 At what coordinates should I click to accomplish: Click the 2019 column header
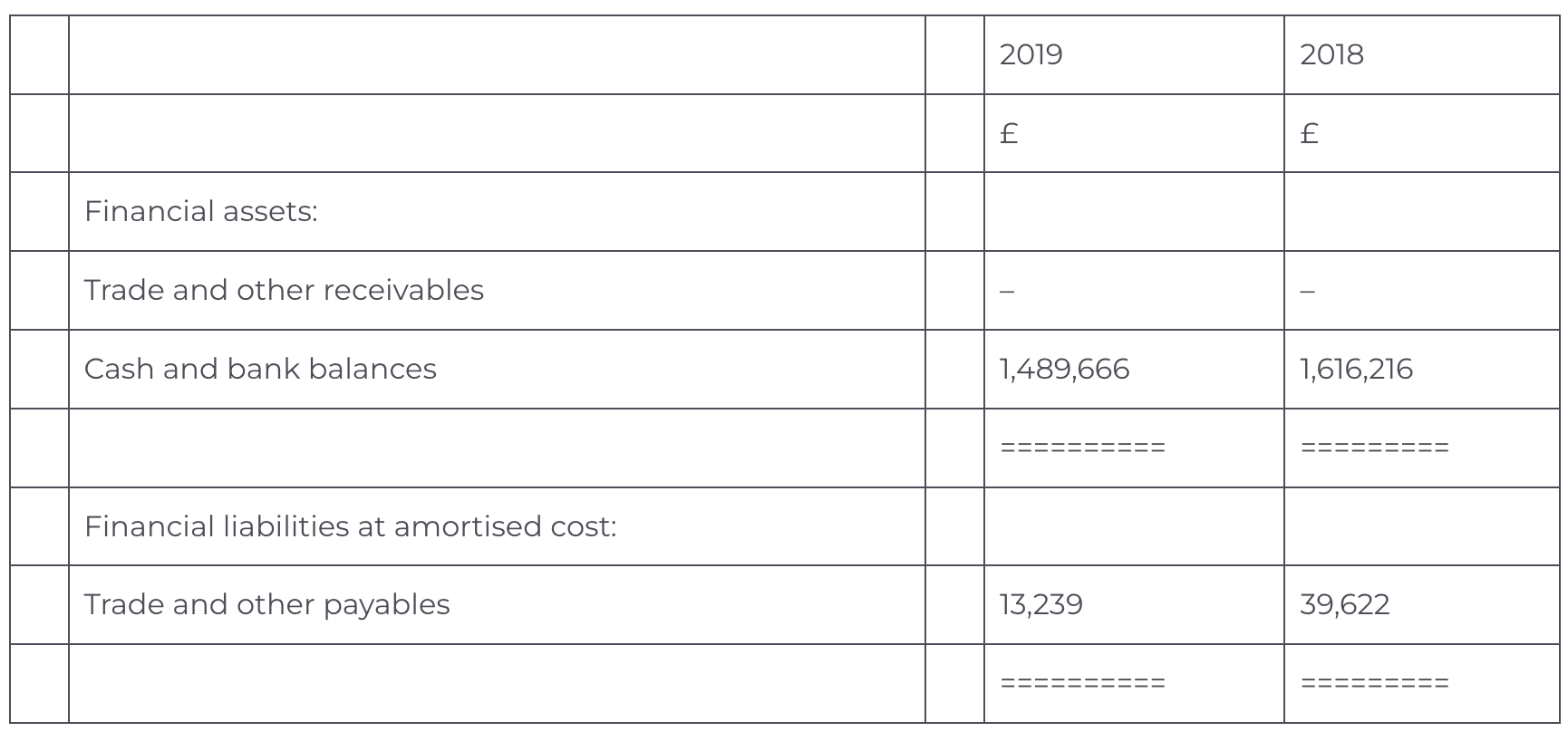(1031, 55)
